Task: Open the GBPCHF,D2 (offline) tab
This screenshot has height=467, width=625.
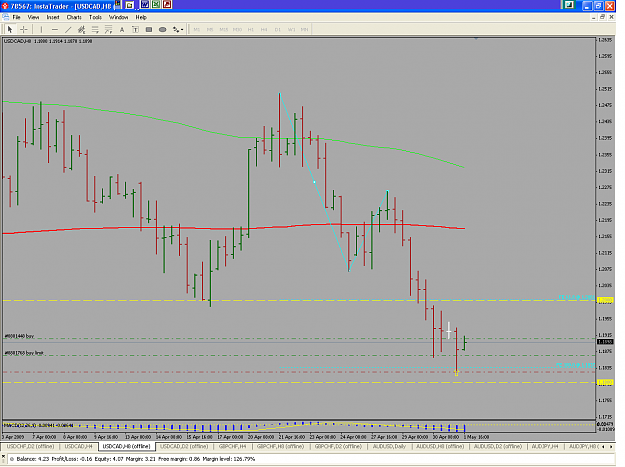Action: (x=338, y=447)
